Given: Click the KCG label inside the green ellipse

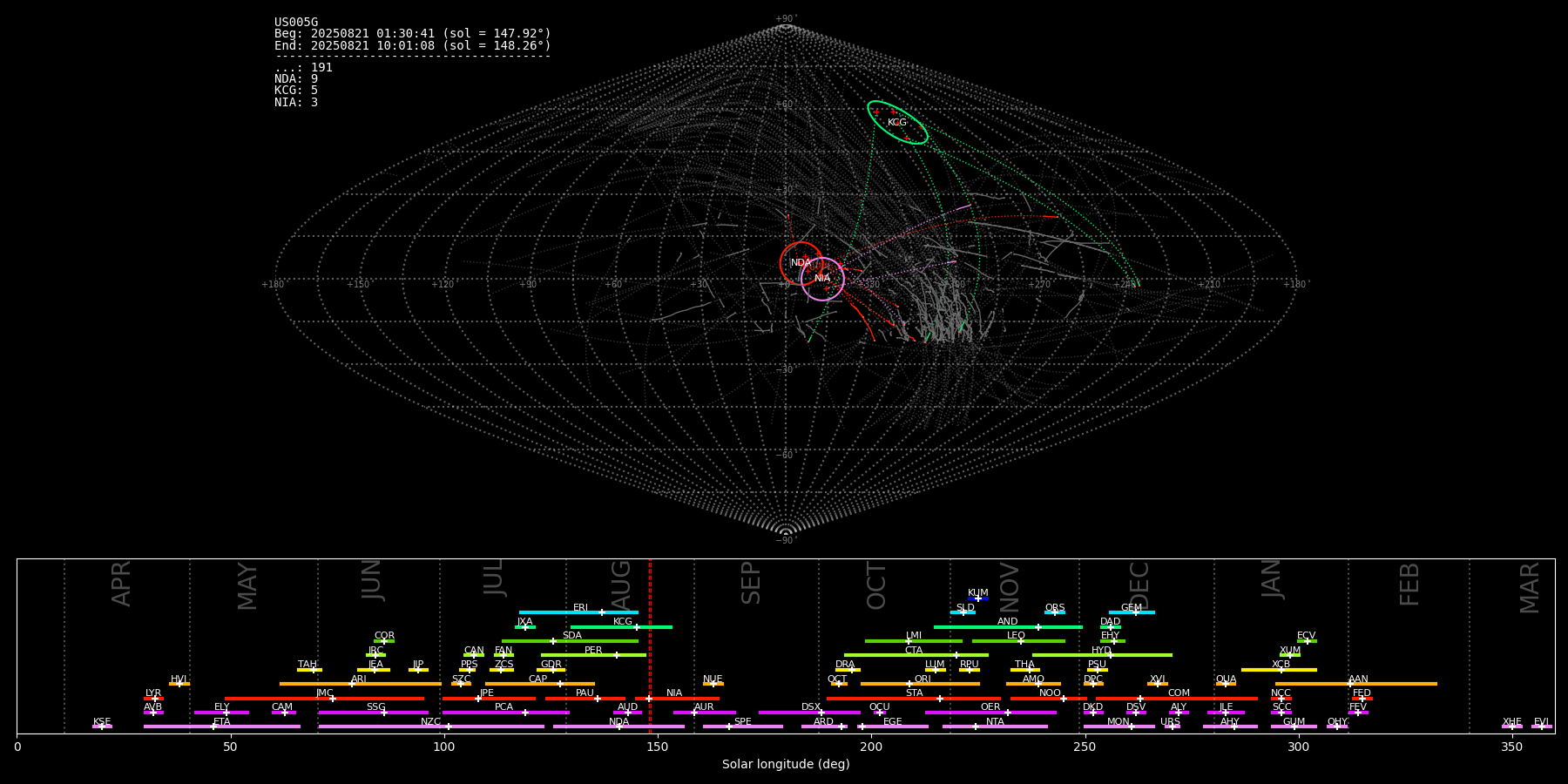Looking at the screenshot, I should click(x=897, y=123).
